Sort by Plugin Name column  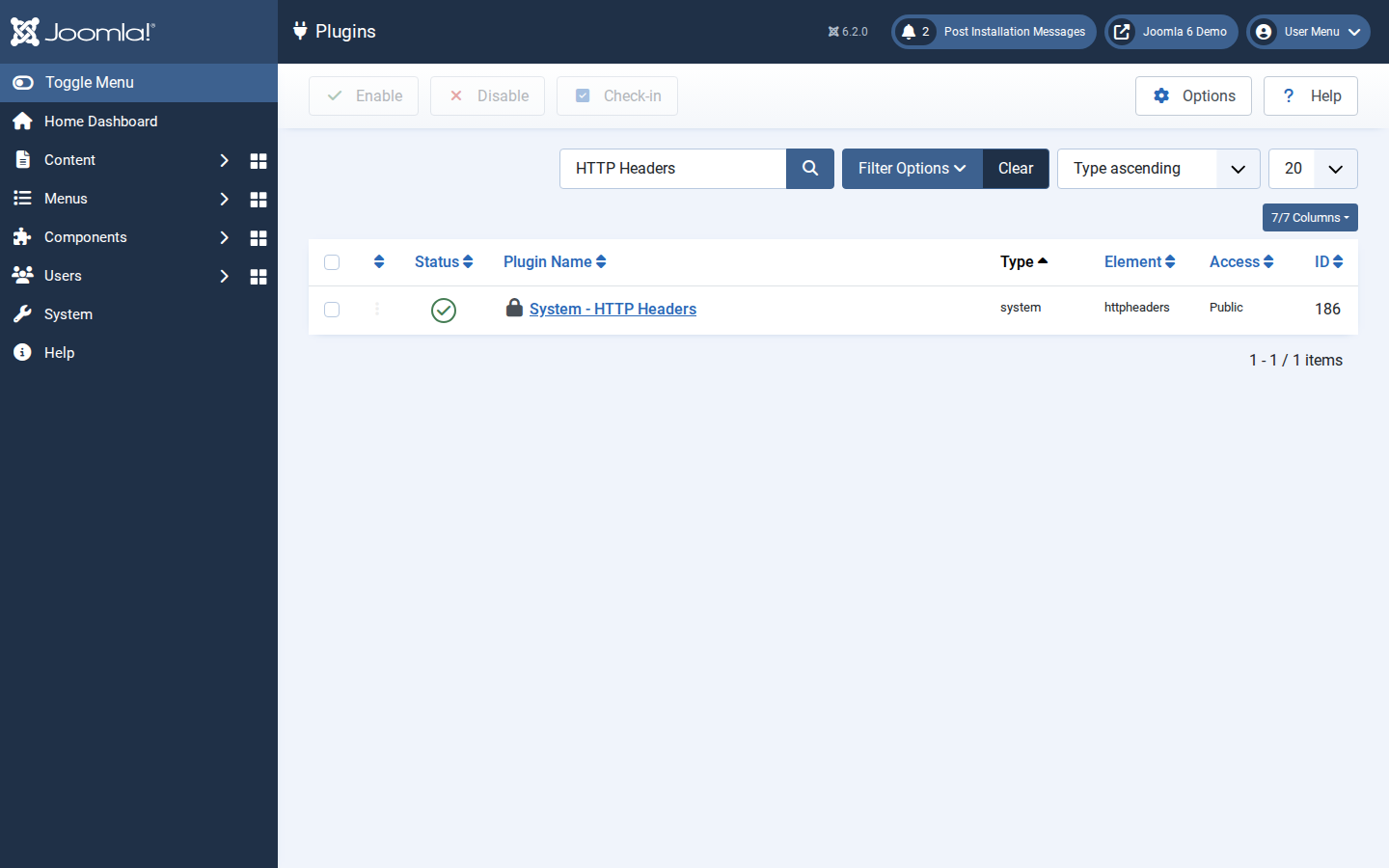click(555, 262)
